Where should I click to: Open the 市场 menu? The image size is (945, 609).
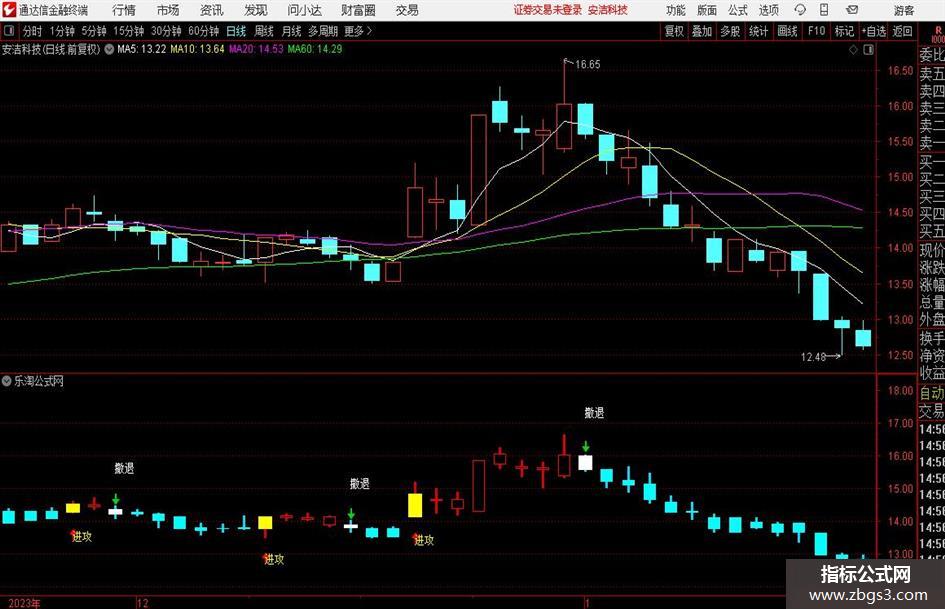[168, 10]
